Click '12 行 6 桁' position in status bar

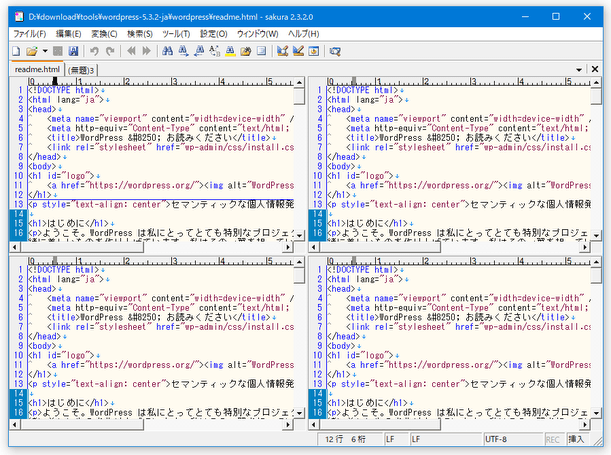tap(345, 439)
